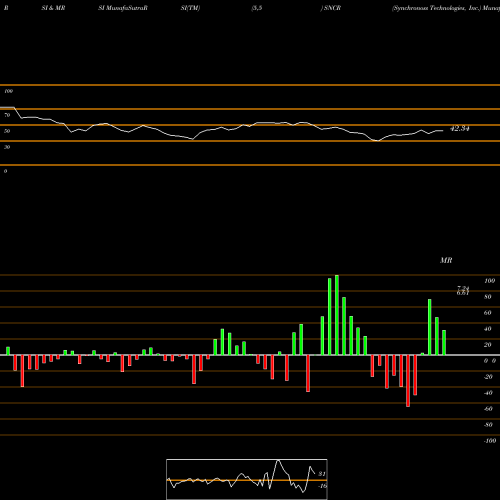Click the 'SI(TM)' header text

(x=190, y=8)
